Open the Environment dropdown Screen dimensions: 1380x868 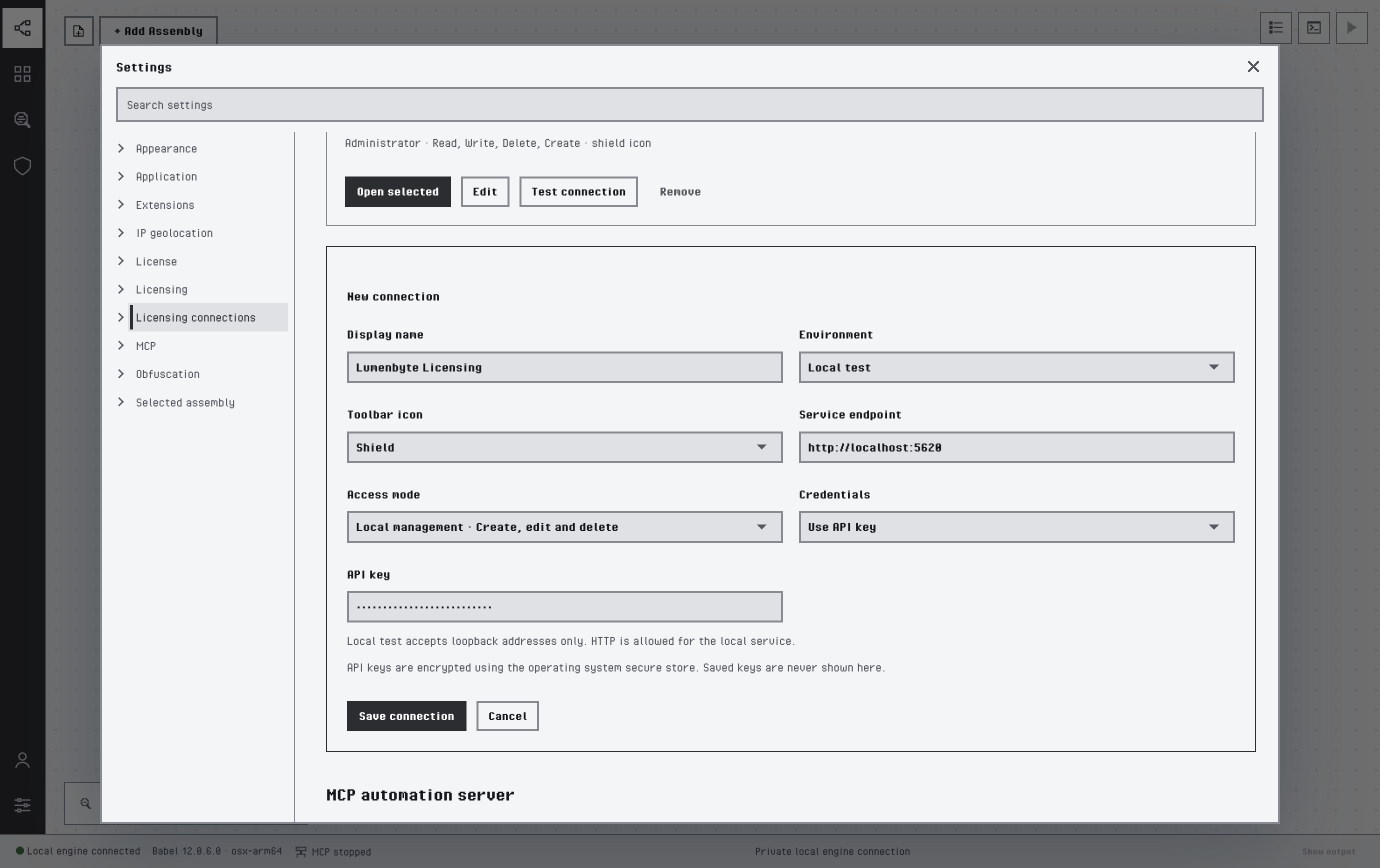click(x=1016, y=367)
